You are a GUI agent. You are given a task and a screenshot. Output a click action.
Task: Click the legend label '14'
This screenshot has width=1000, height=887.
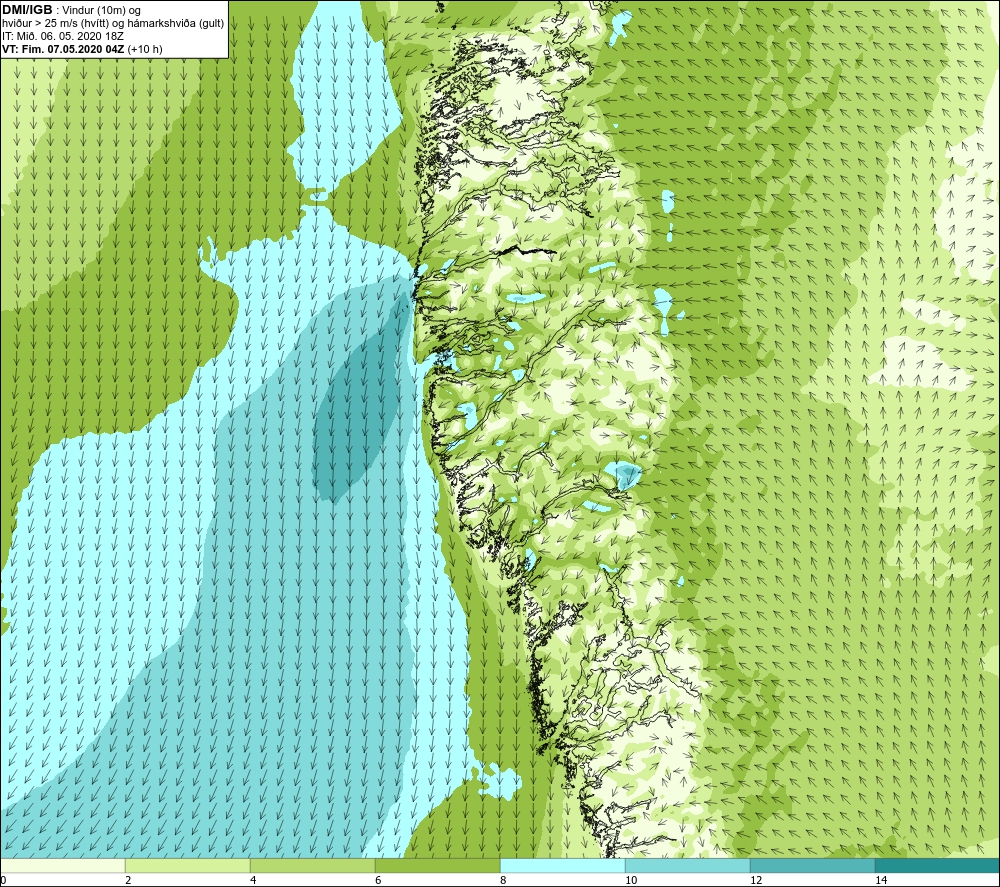[x=881, y=880]
